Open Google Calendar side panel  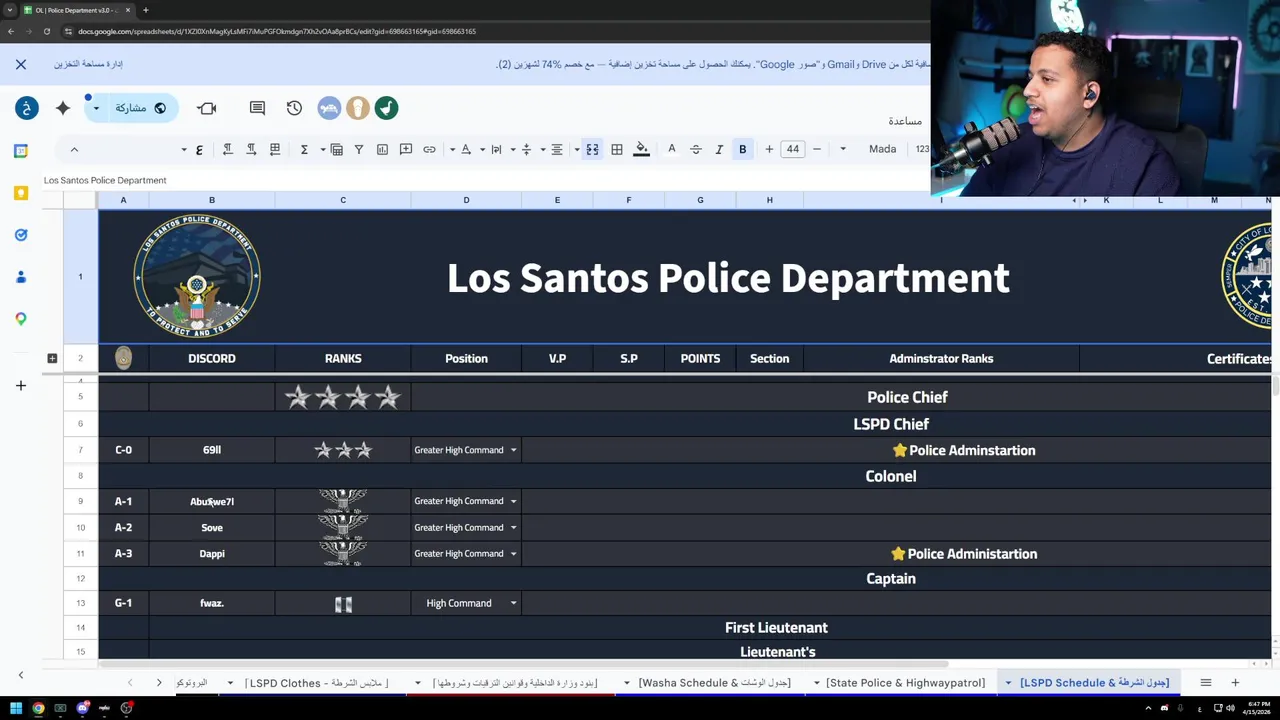[x=21, y=151]
